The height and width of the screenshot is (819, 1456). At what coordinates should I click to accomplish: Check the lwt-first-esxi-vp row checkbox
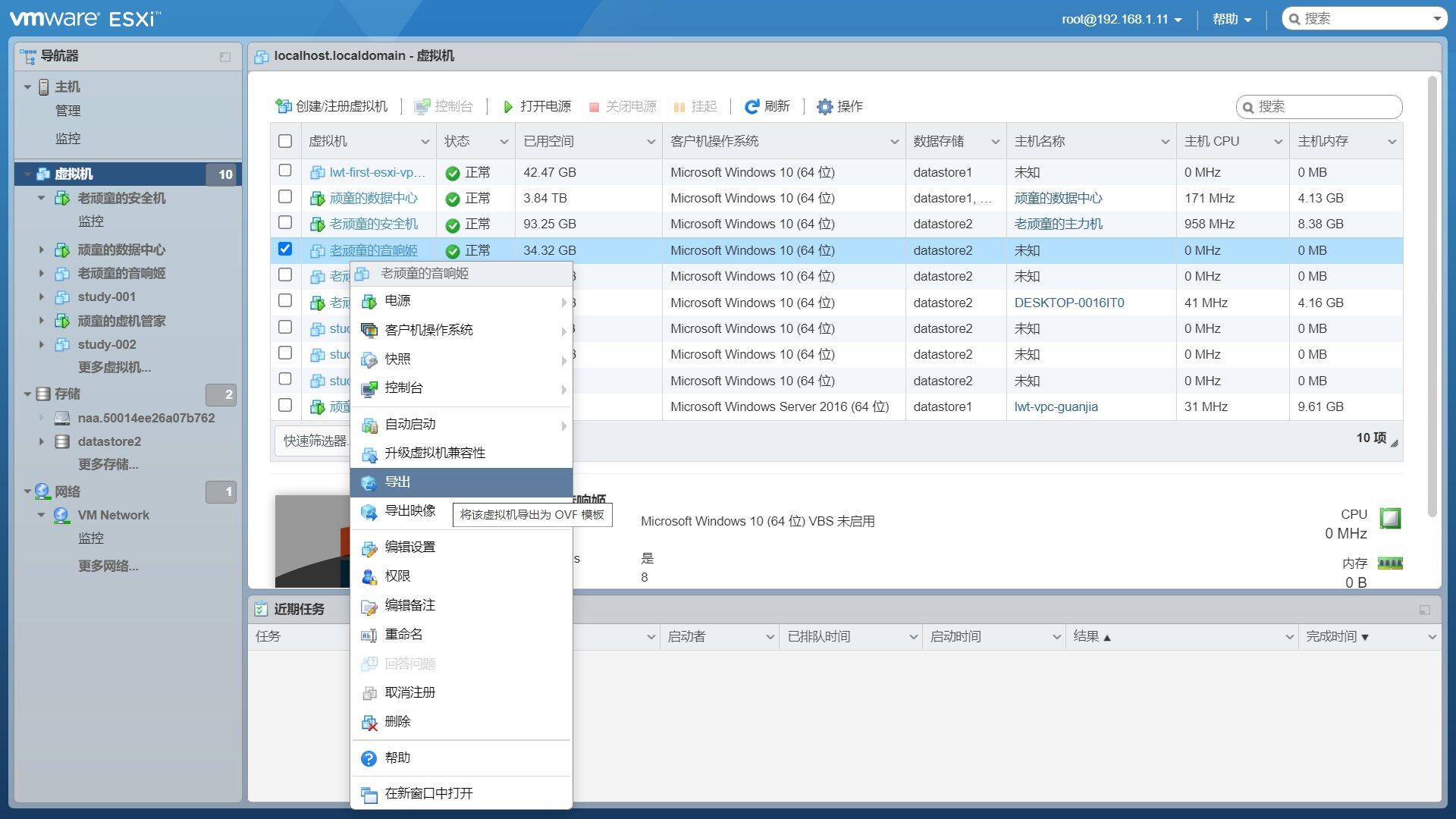point(285,171)
